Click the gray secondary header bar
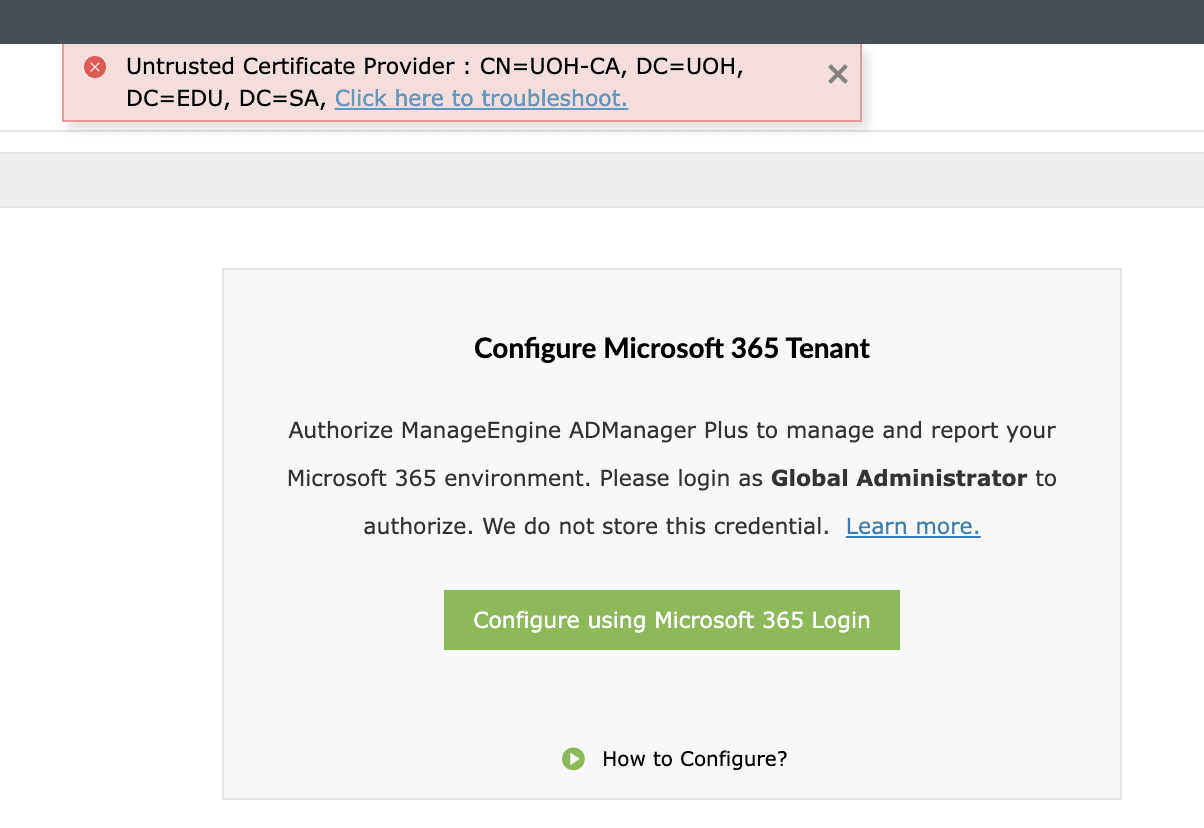 click(600, 180)
